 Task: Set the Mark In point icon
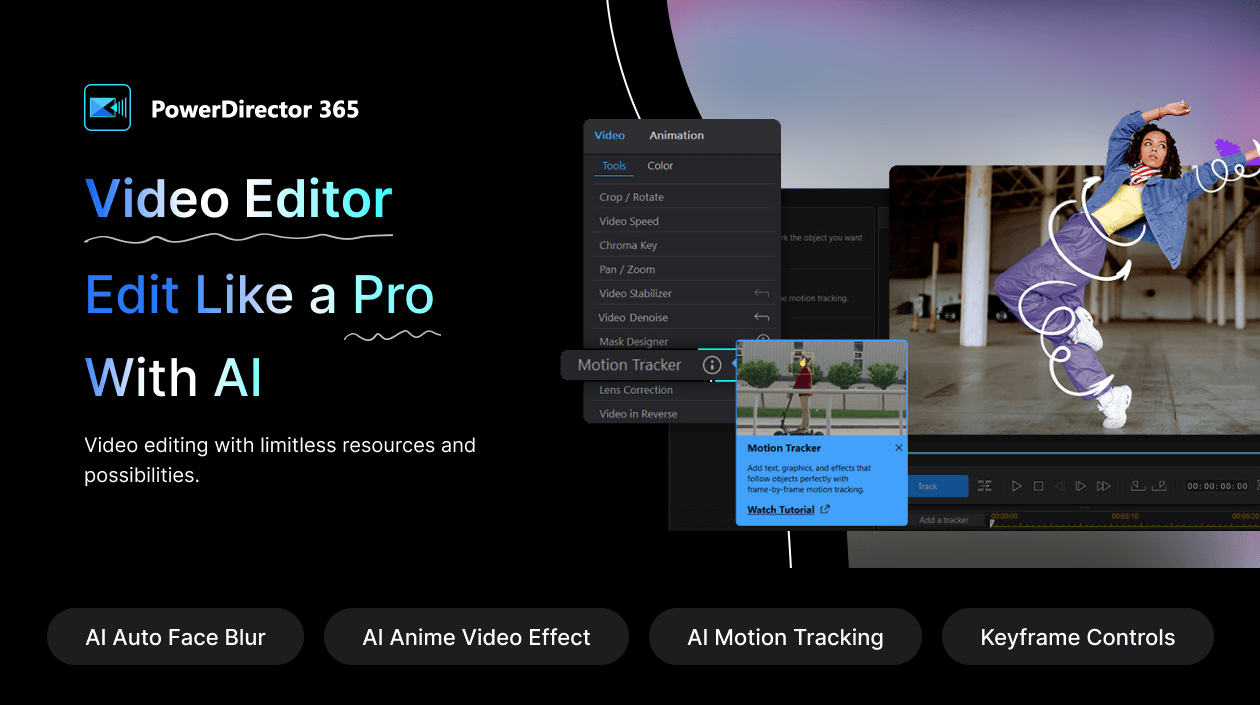click(x=1138, y=486)
